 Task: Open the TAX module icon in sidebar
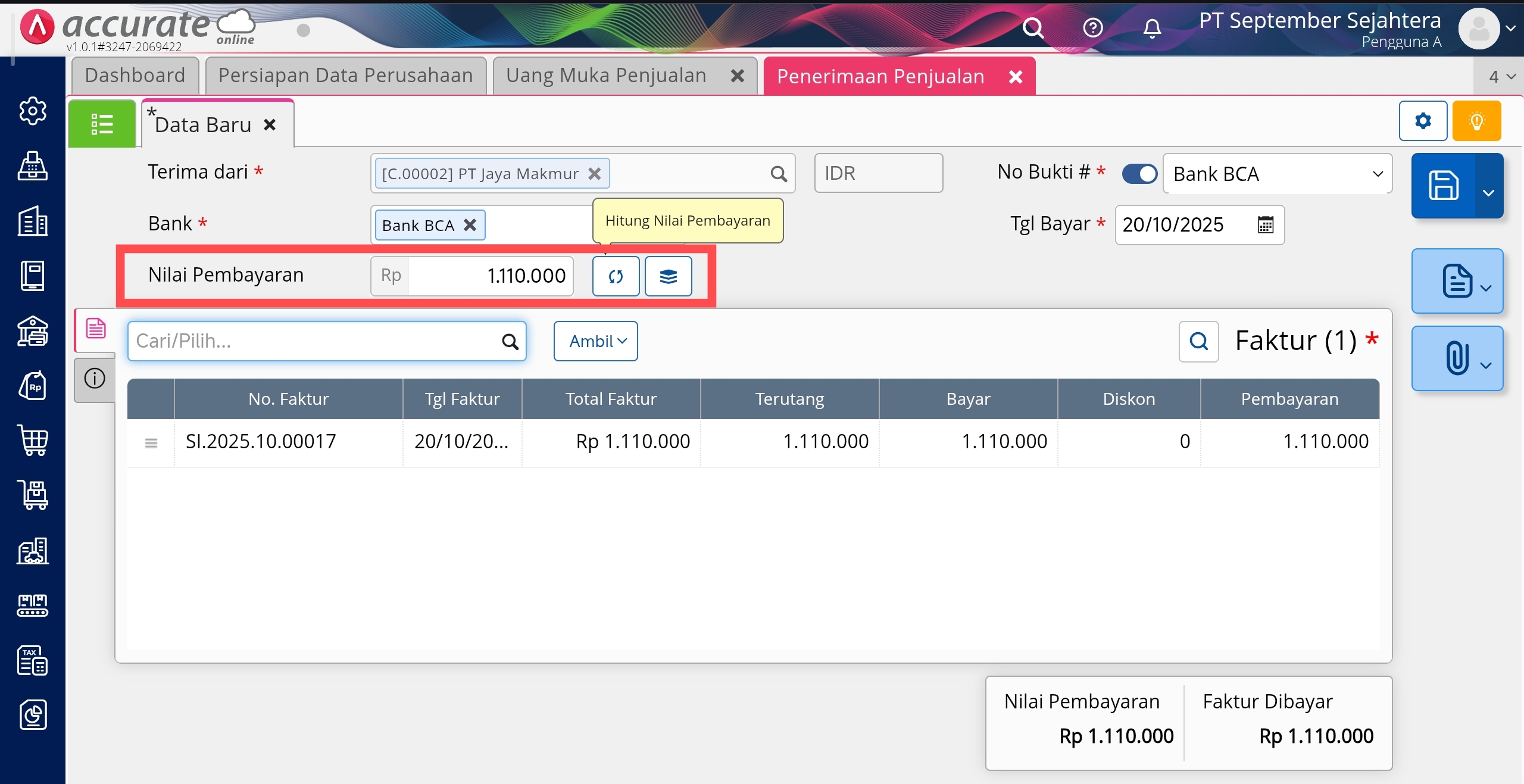[x=33, y=660]
